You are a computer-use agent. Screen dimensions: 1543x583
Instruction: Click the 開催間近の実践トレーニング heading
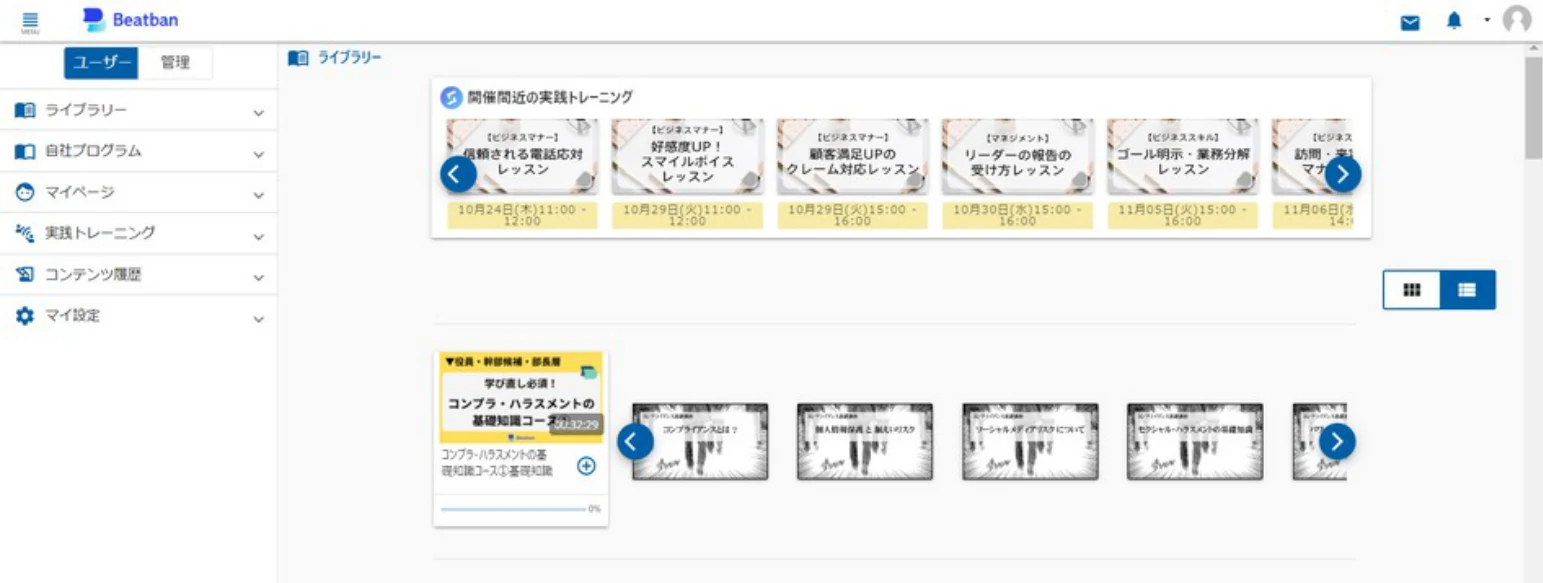tap(550, 97)
